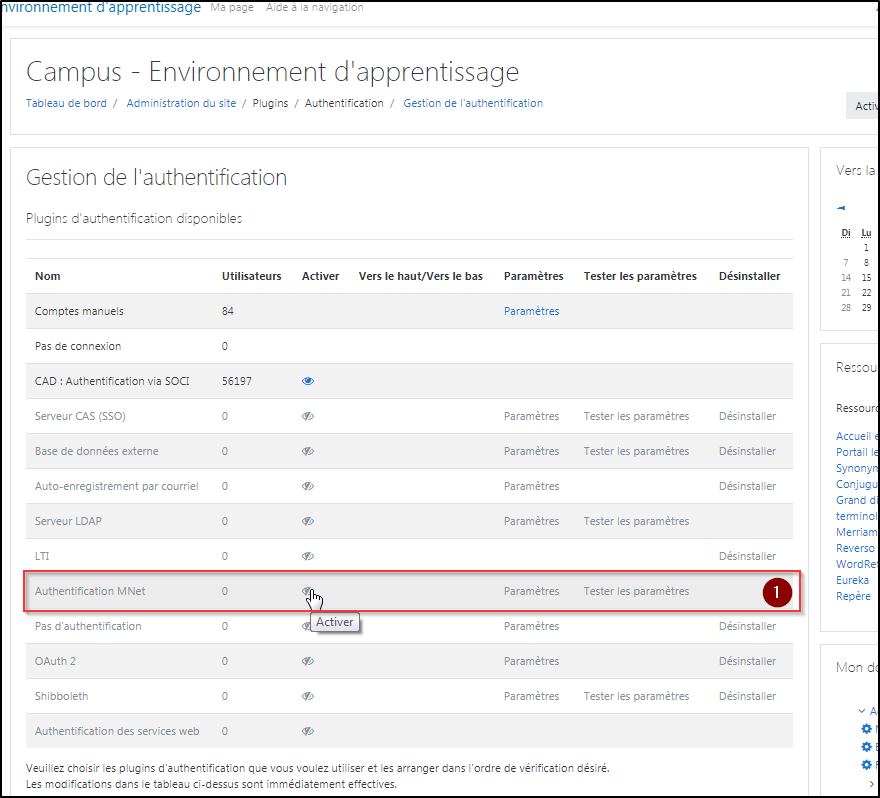Viewport: 880px width, 798px height.
Task: Enable Authentification des services web icon
Action: click(x=308, y=731)
